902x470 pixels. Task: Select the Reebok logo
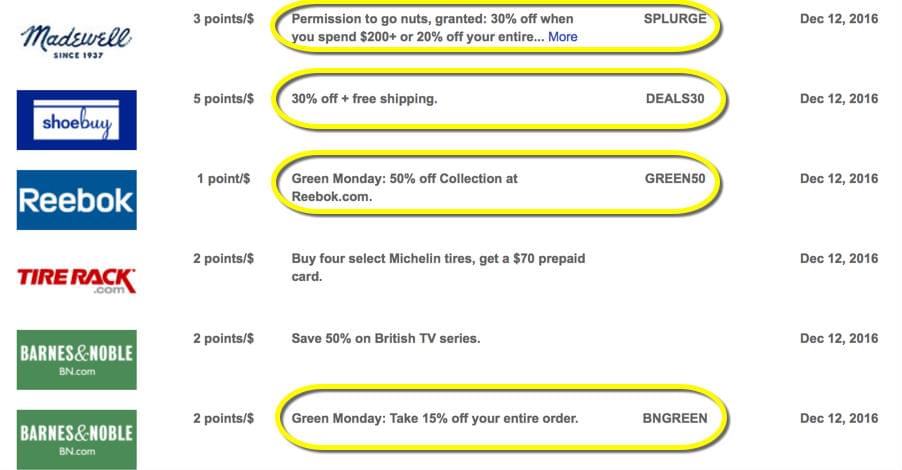coord(77,200)
